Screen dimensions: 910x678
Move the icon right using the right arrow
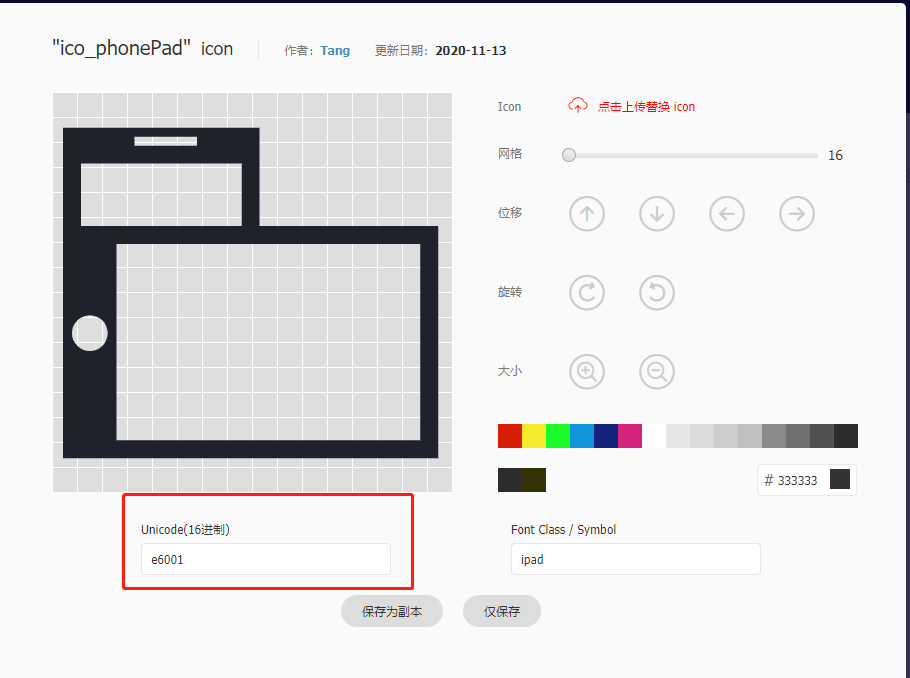click(797, 213)
